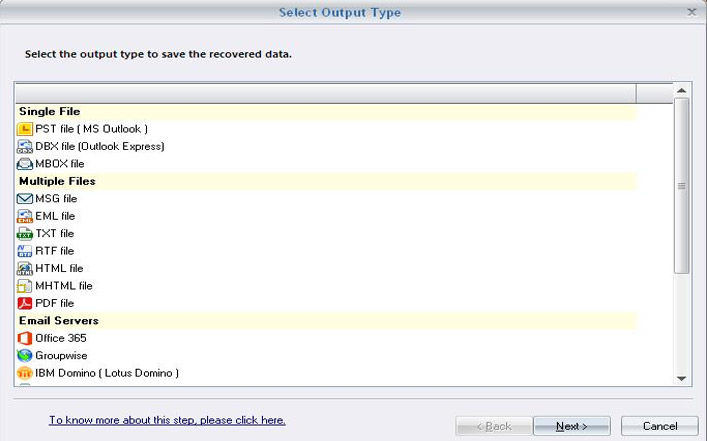707x441 pixels.
Task: Click the vertical scrollbar thumb
Action: tap(681, 185)
